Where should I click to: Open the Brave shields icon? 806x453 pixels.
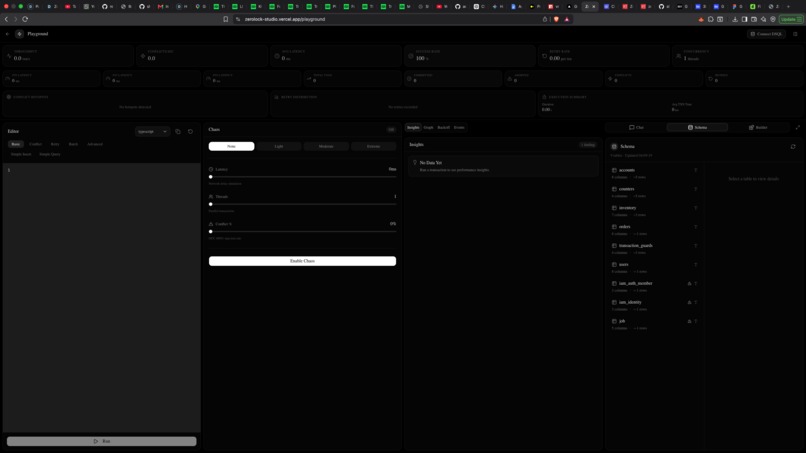[x=556, y=19]
